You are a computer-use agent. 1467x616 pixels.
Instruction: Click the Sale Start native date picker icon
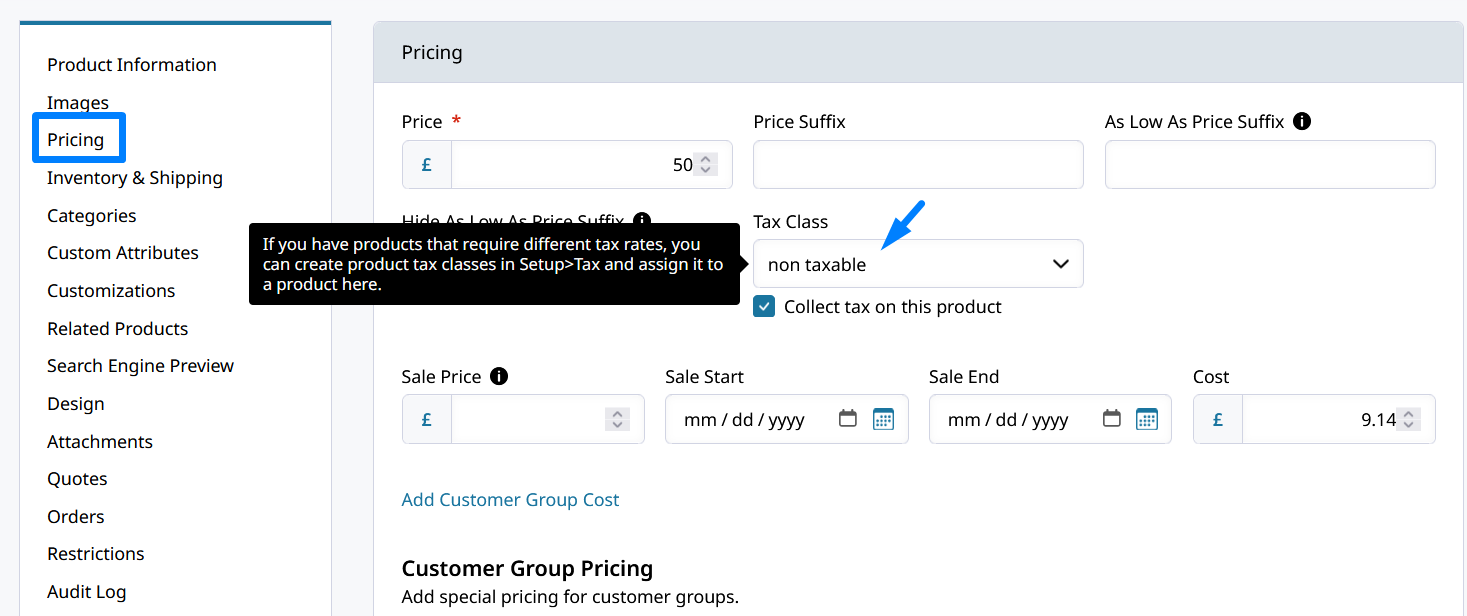pyautogui.click(x=848, y=419)
